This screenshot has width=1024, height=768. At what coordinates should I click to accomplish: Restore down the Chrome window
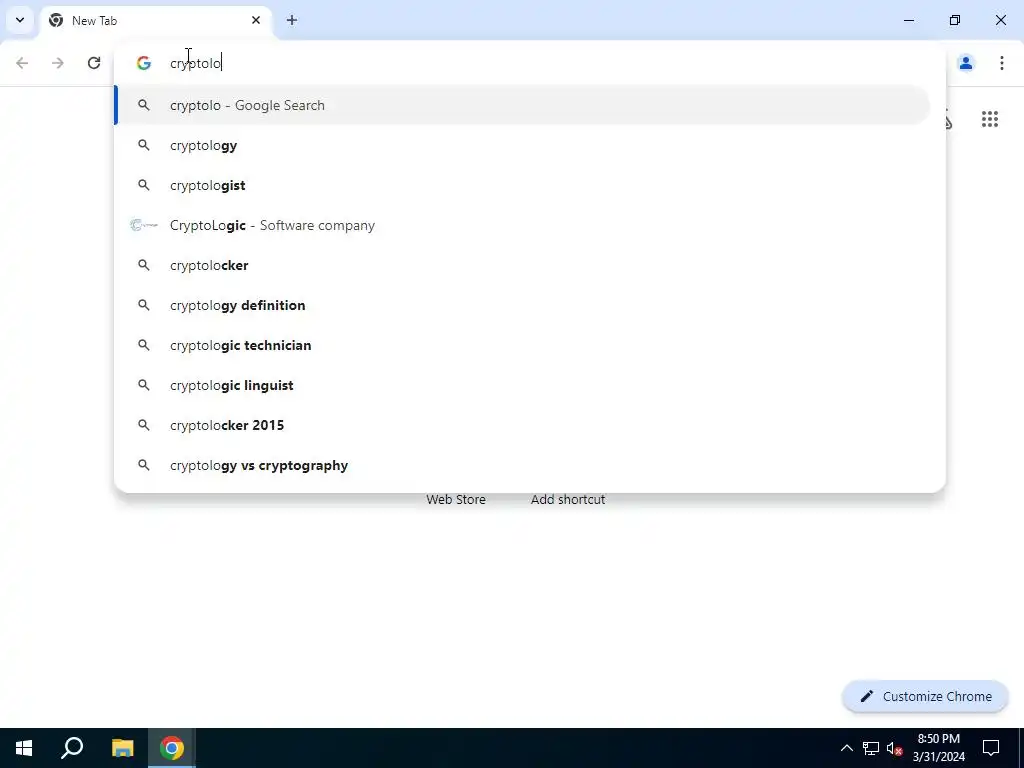[x=955, y=20]
